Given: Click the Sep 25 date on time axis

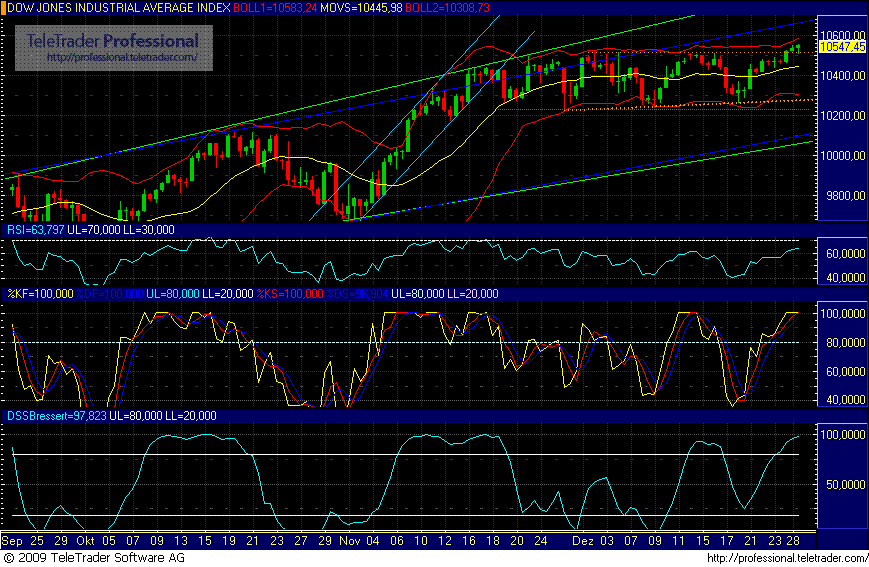Looking at the screenshot, I should point(24,538).
